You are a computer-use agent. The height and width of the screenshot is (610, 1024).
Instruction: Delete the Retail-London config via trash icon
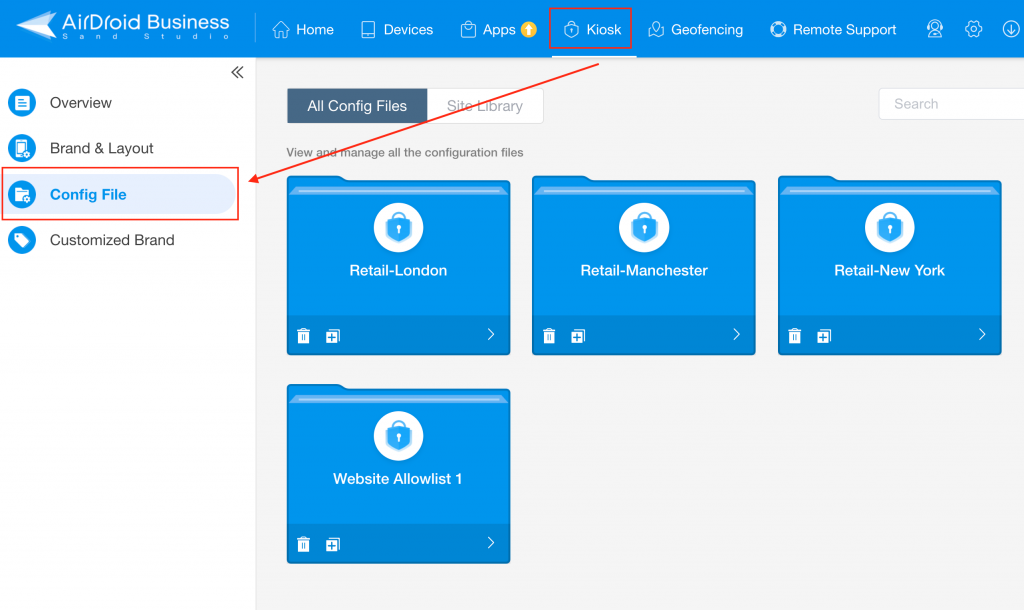tap(304, 336)
